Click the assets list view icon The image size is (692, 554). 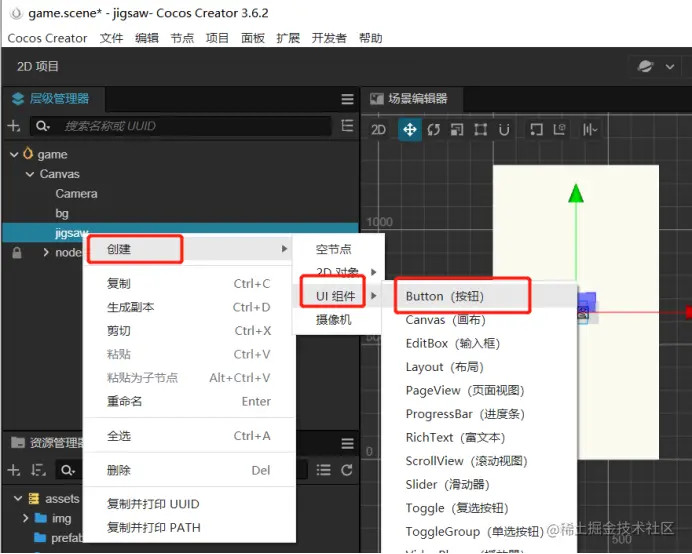[323, 470]
